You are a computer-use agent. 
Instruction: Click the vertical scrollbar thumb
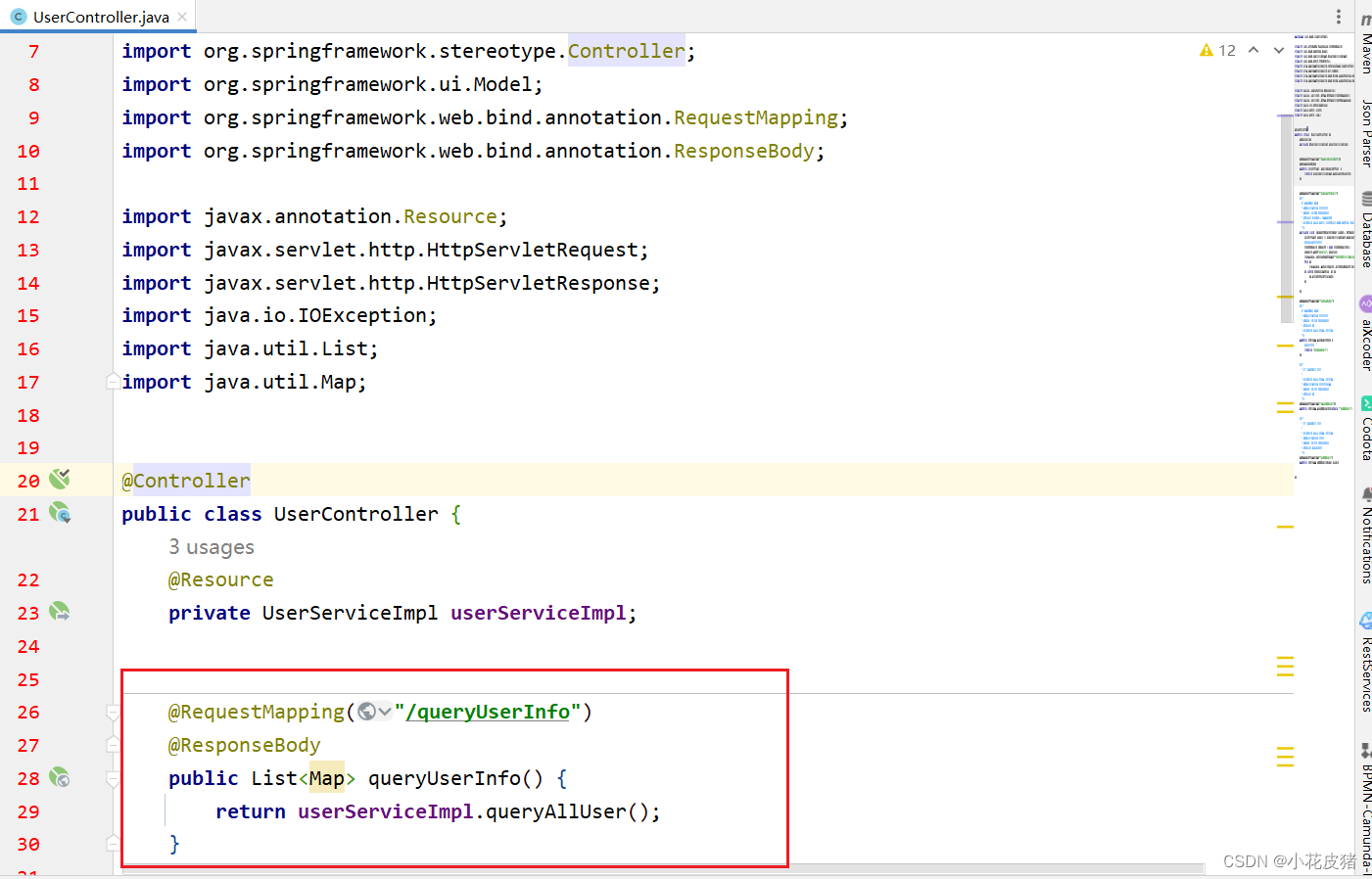coord(1287,218)
